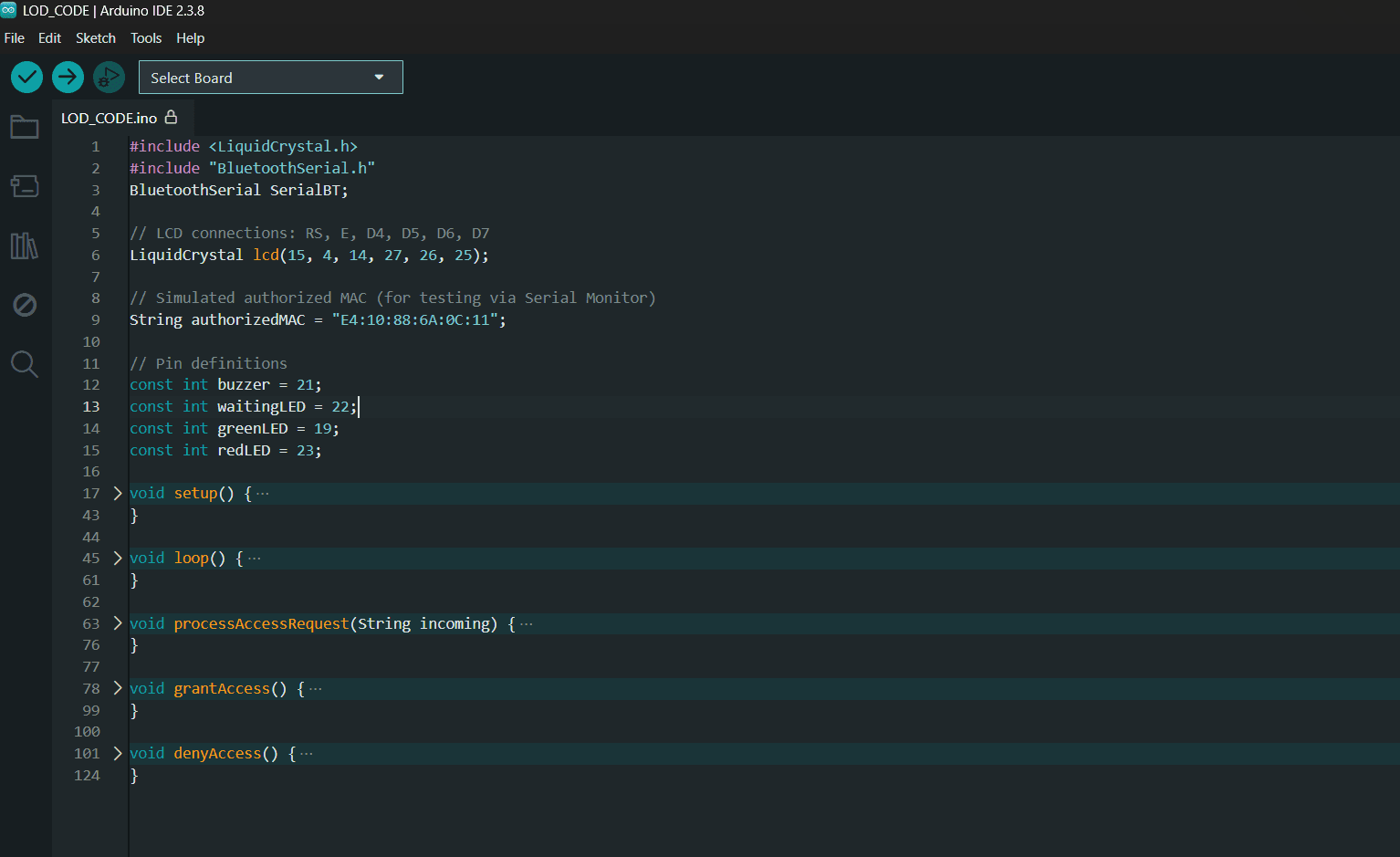The height and width of the screenshot is (857, 1400).
Task: Open the Debug sidebar panel
Action: (x=25, y=305)
